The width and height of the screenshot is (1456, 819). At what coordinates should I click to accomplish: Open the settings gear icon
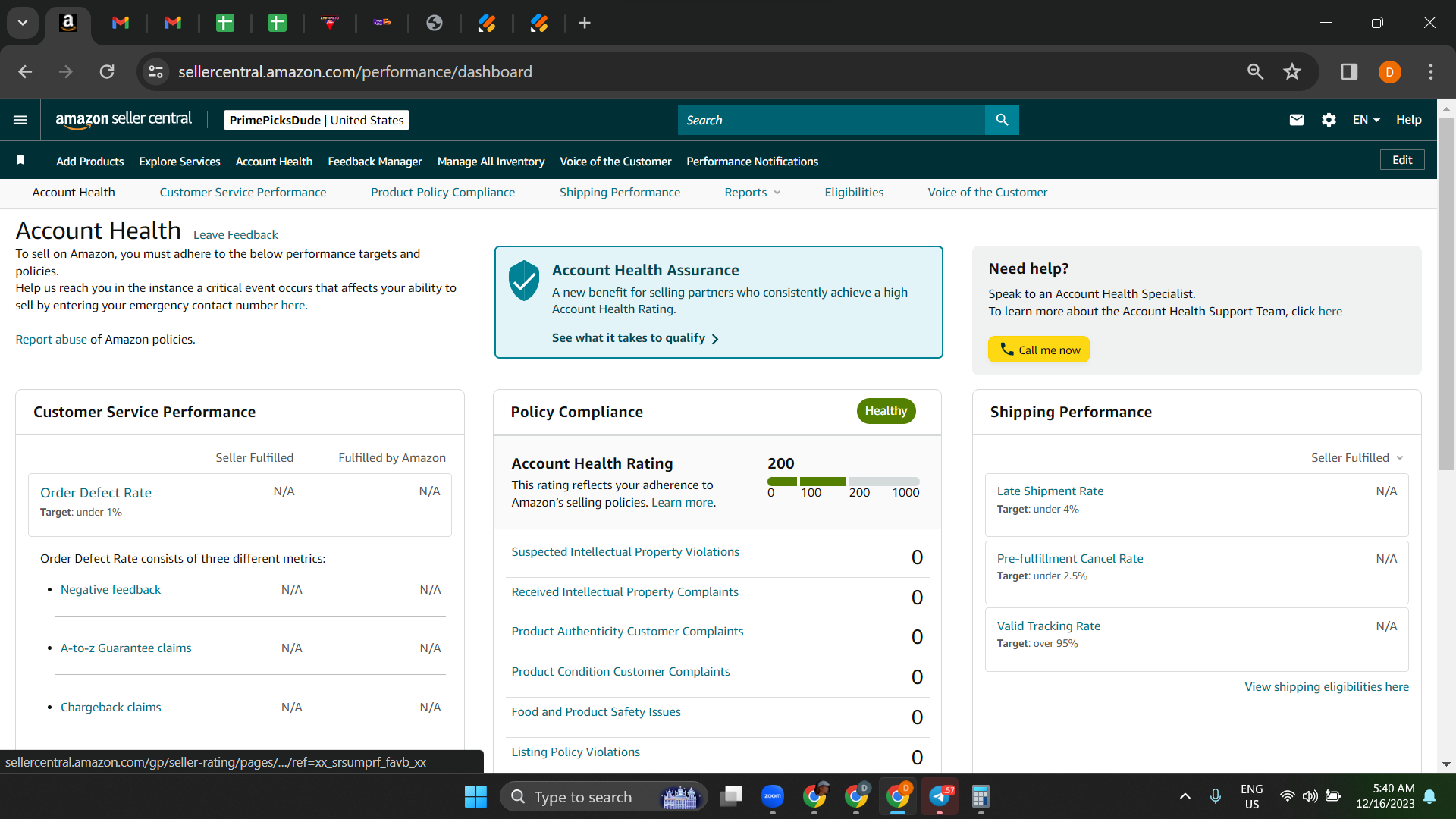click(x=1329, y=120)
